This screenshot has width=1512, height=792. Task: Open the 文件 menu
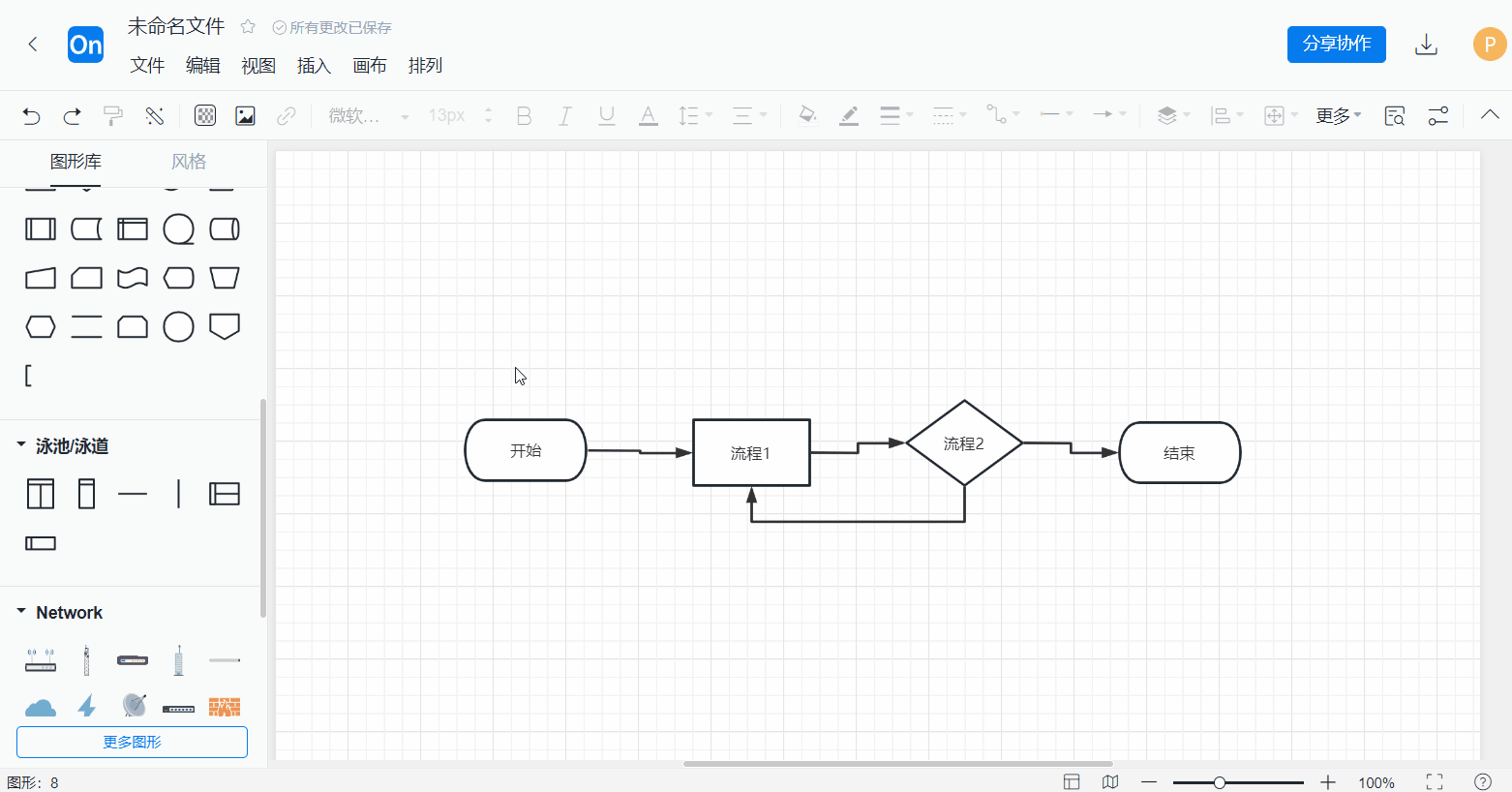pyautogui.click(x=147, y=65)
